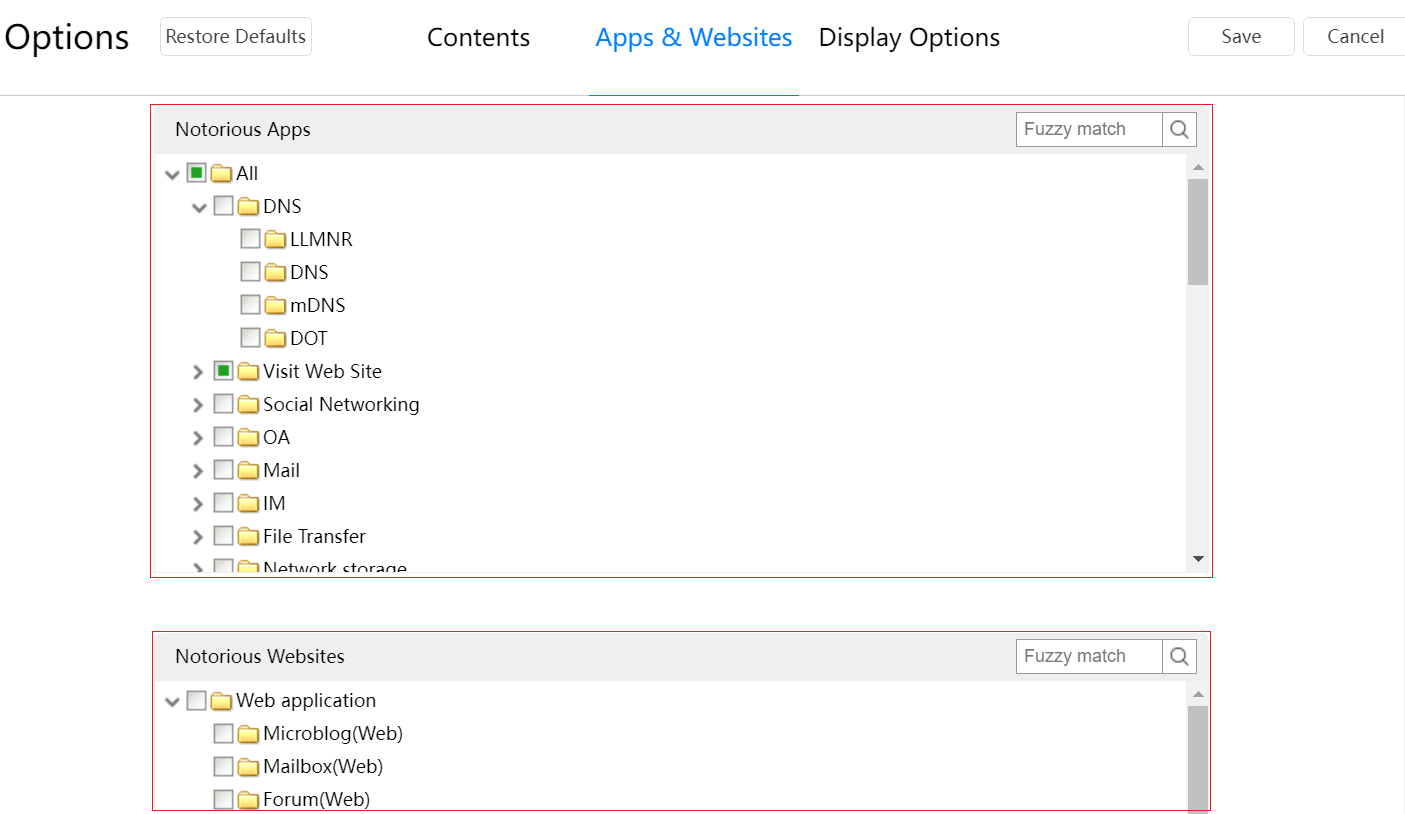This screenshot has height=814, width=1405.
Task: Open the Display Options tab
Action: [x=909, y=38]
